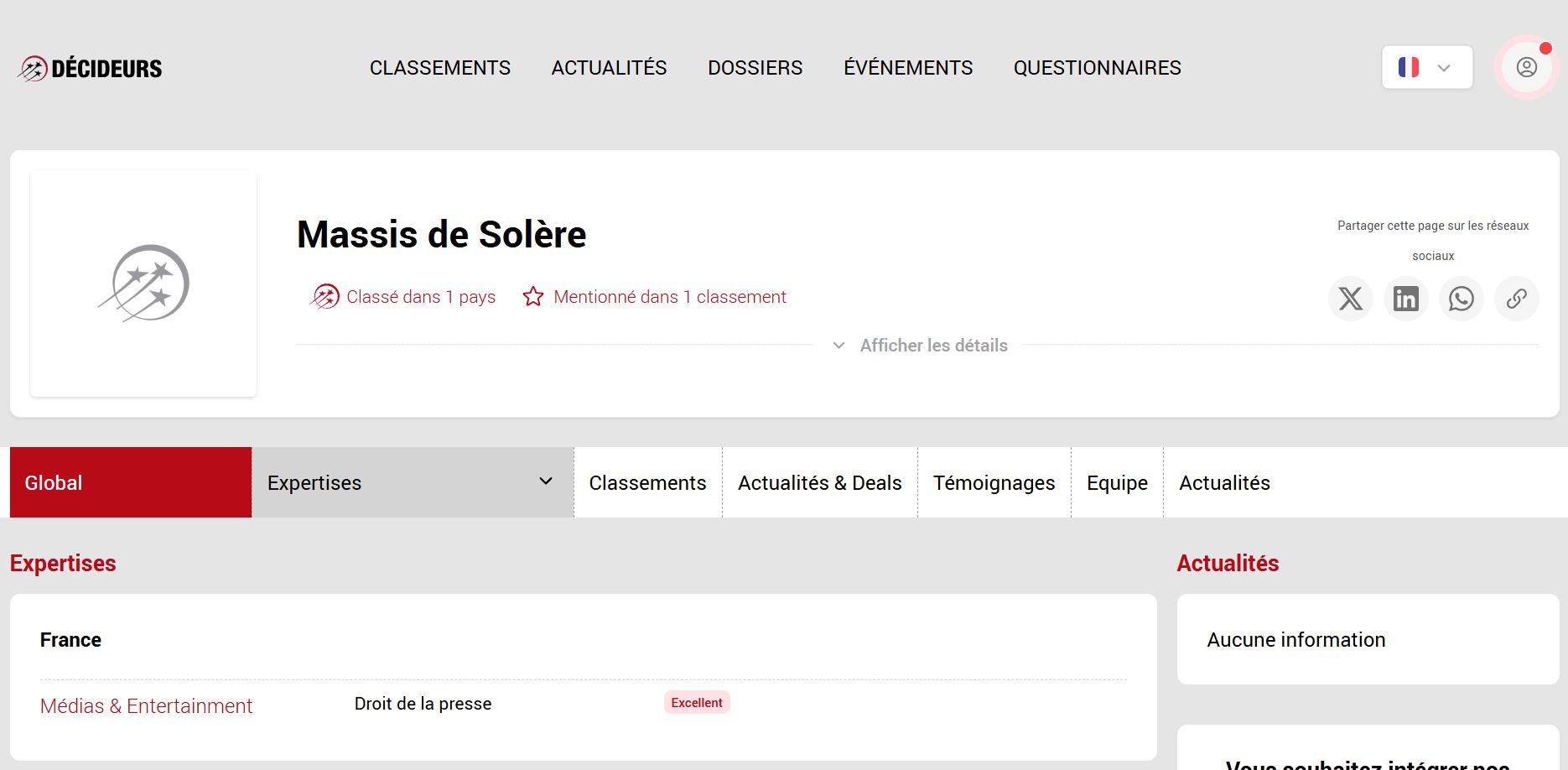Viewport: 1568px width, 770px height.
Task: Open the ACTUALITÉS menu
Action: tap(609, 68)
